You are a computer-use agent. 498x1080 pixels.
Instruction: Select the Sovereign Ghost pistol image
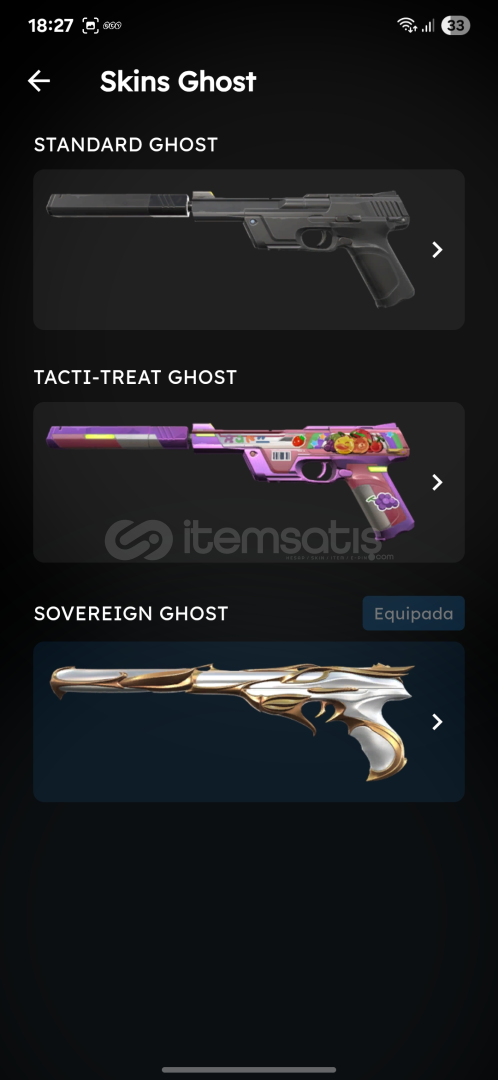(231, 722)
